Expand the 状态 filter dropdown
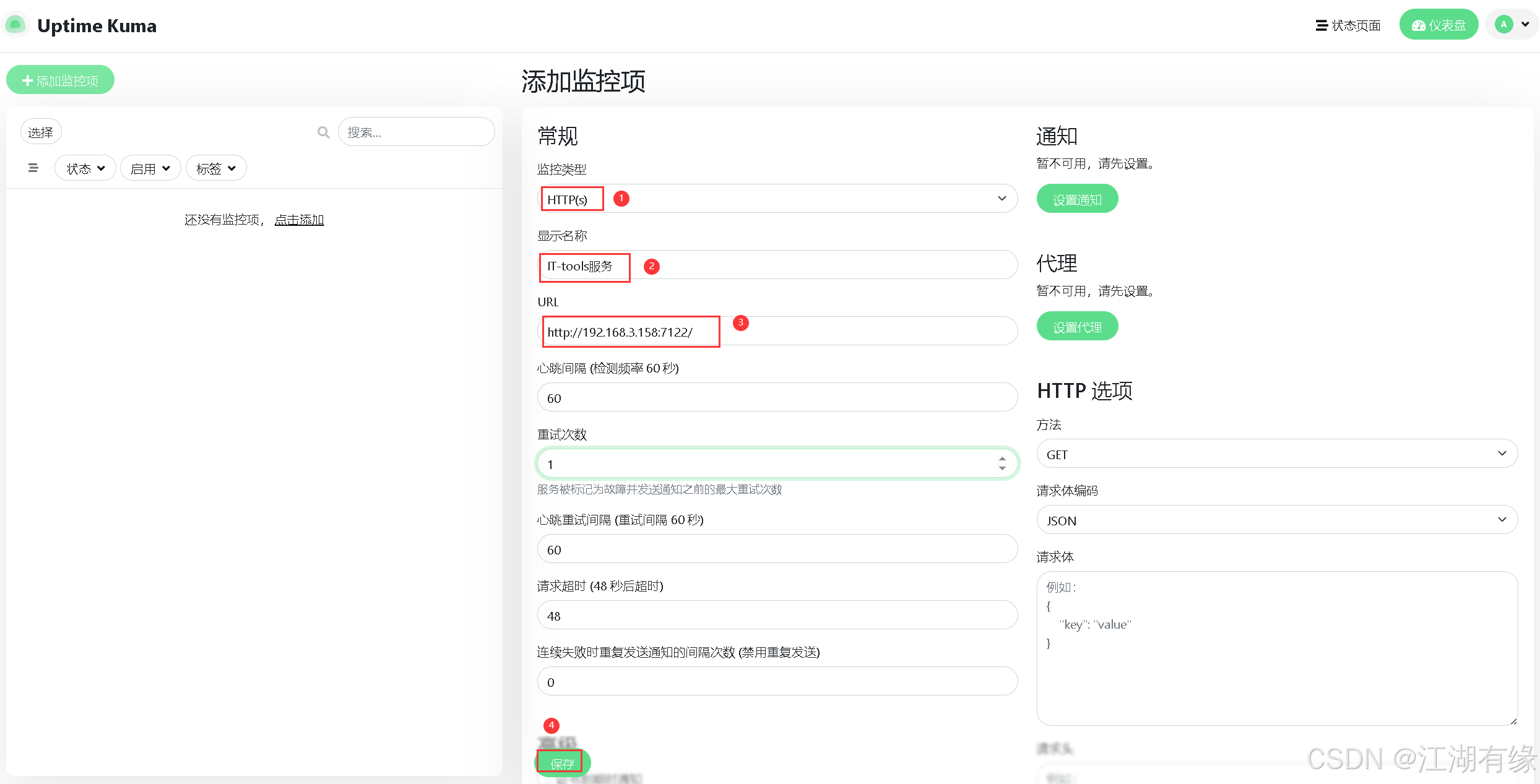The image size is (1540, 784). click(85, 168)
